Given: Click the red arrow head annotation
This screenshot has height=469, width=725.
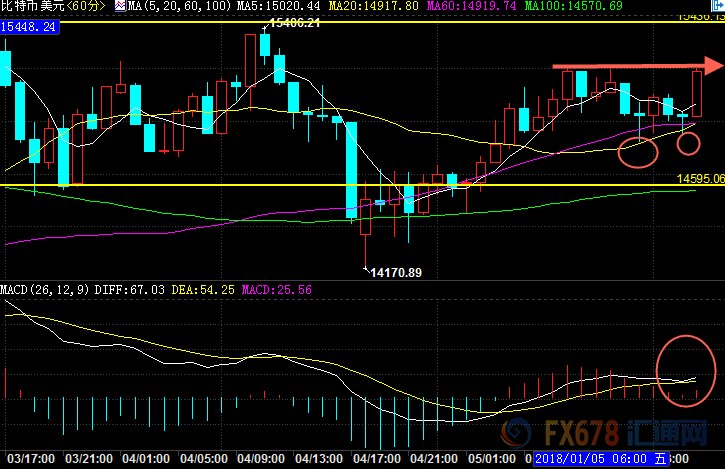Looking at the screenshot, I should 713,65.
